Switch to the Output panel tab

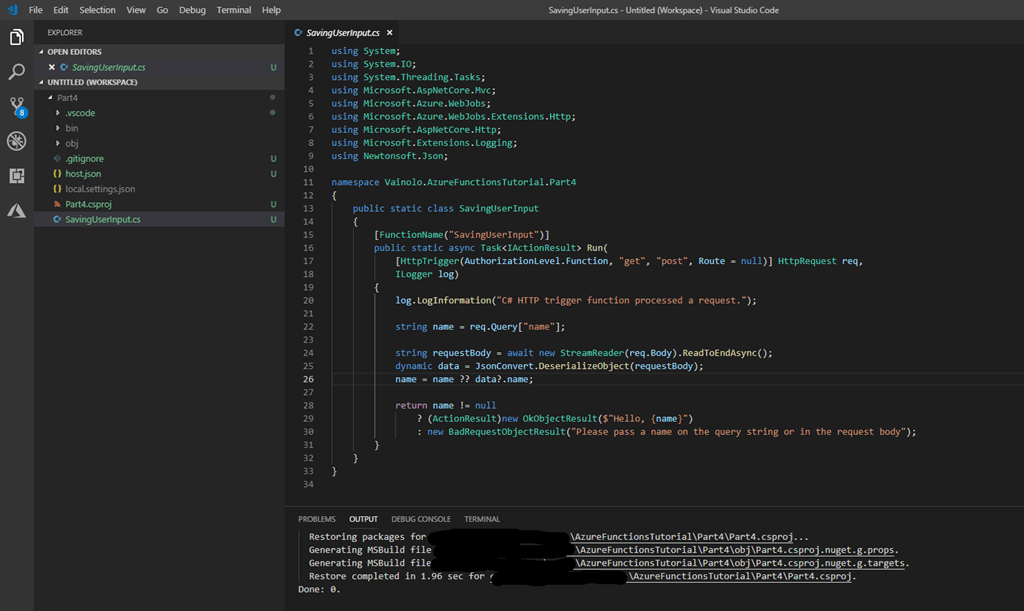[x=363, y=519]
